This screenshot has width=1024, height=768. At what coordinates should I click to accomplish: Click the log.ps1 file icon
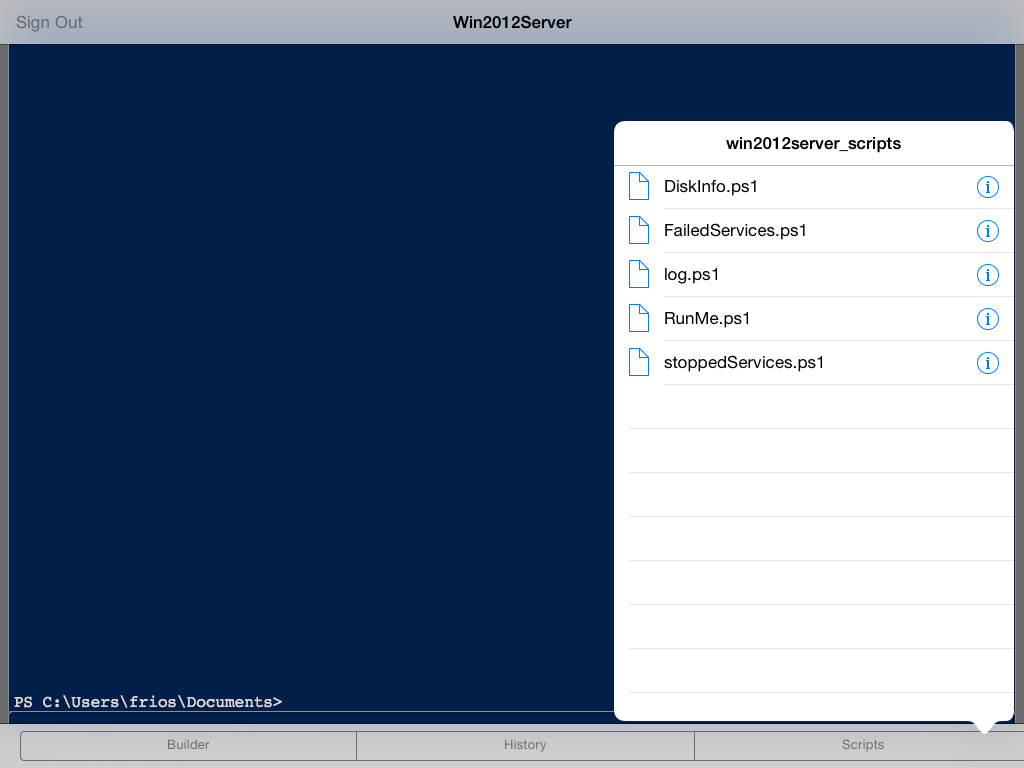pyautogui.click(x=639, y=274)
